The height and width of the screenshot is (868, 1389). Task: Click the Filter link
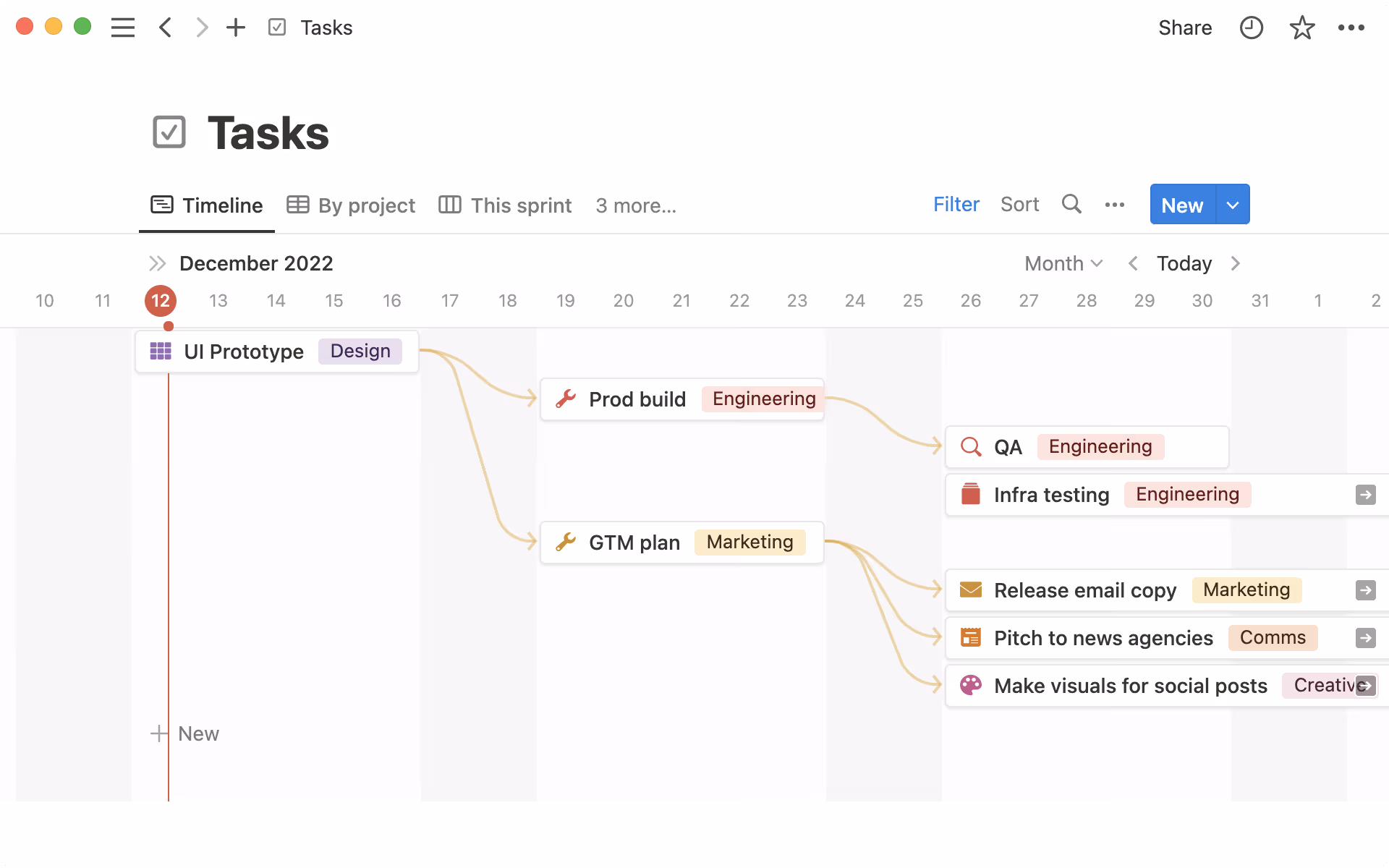coord(956,205)
